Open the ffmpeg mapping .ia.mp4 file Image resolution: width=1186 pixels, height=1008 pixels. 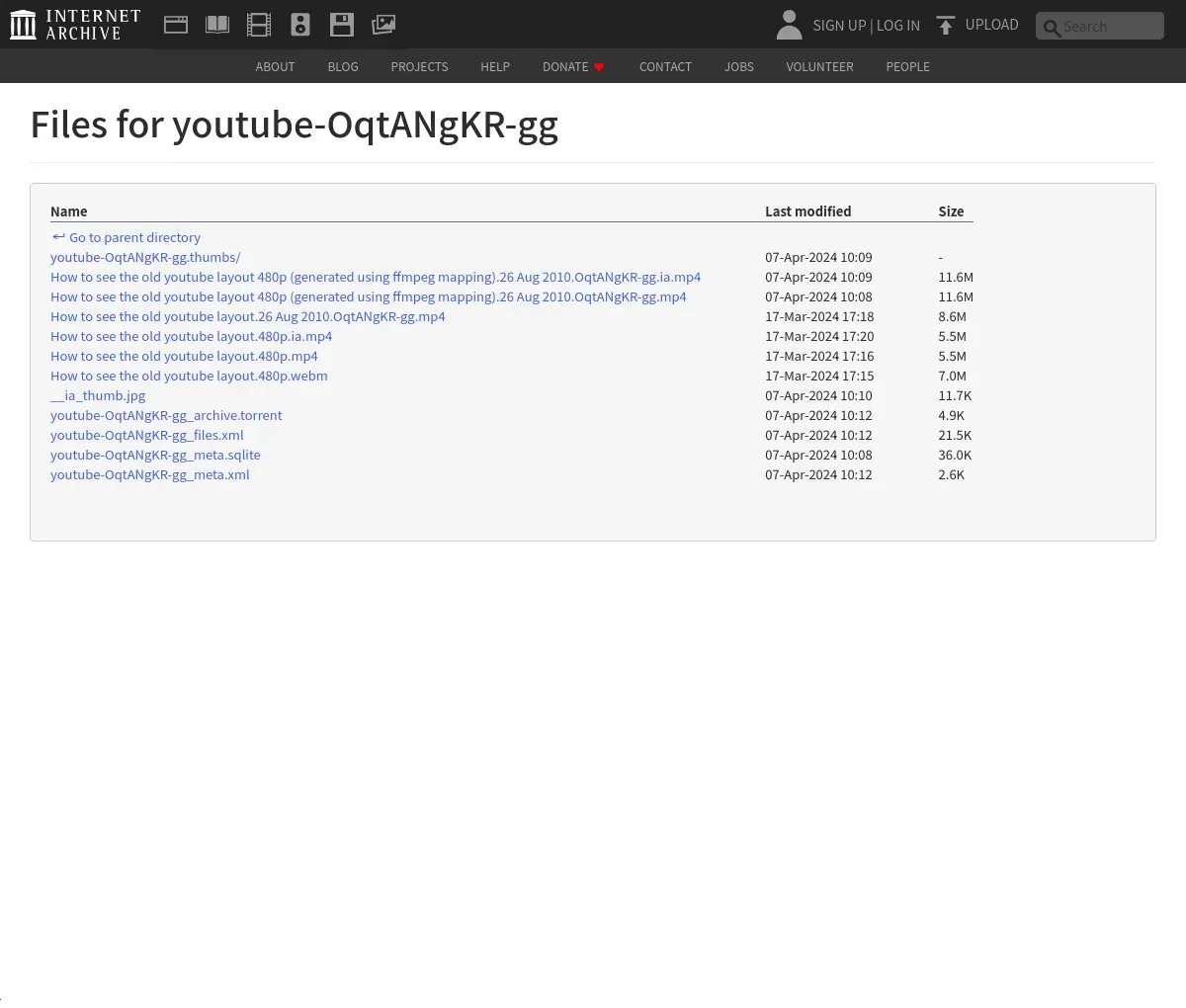(376, 277)
